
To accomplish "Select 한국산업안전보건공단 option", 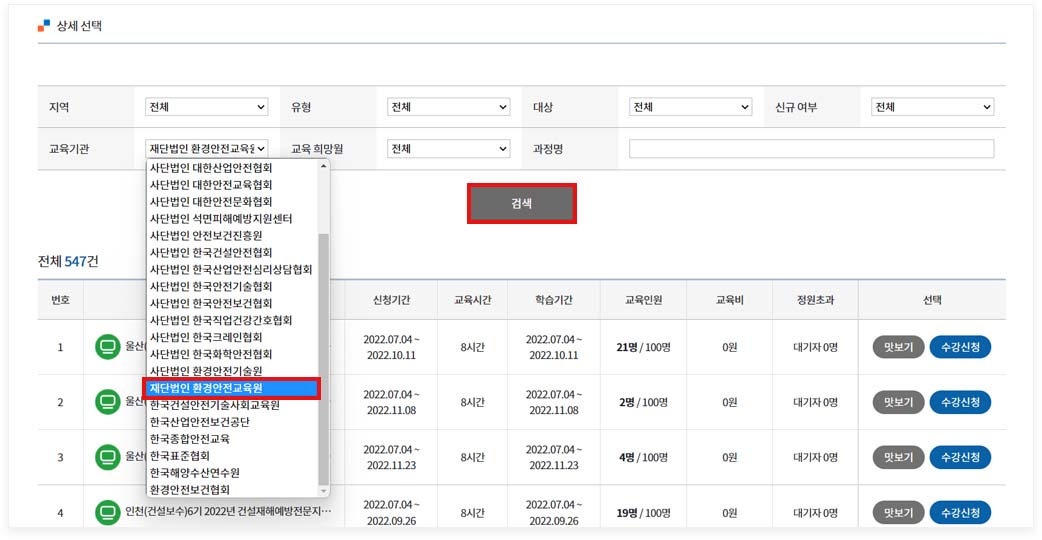I will click(232, 422).
